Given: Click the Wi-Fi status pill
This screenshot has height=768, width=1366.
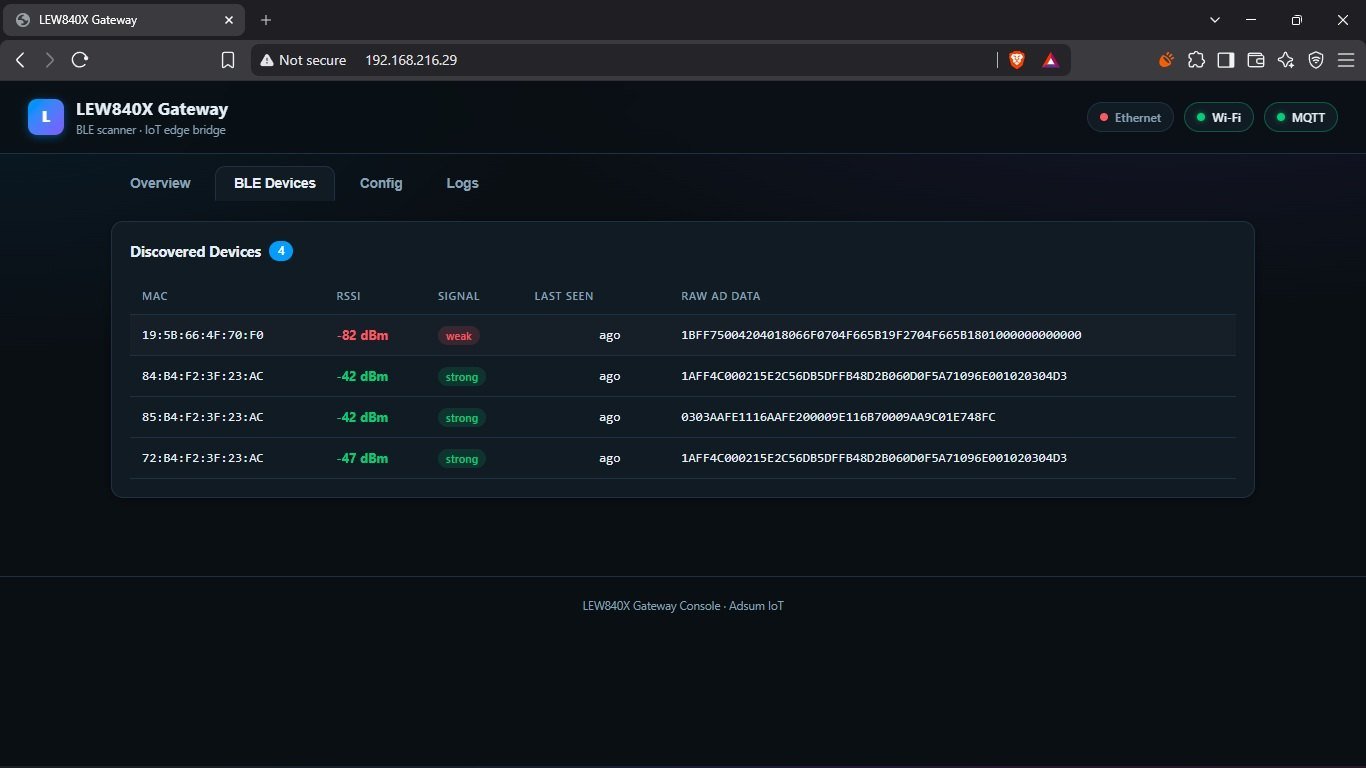Looking at the screenshot, I should pos(1218,117).
